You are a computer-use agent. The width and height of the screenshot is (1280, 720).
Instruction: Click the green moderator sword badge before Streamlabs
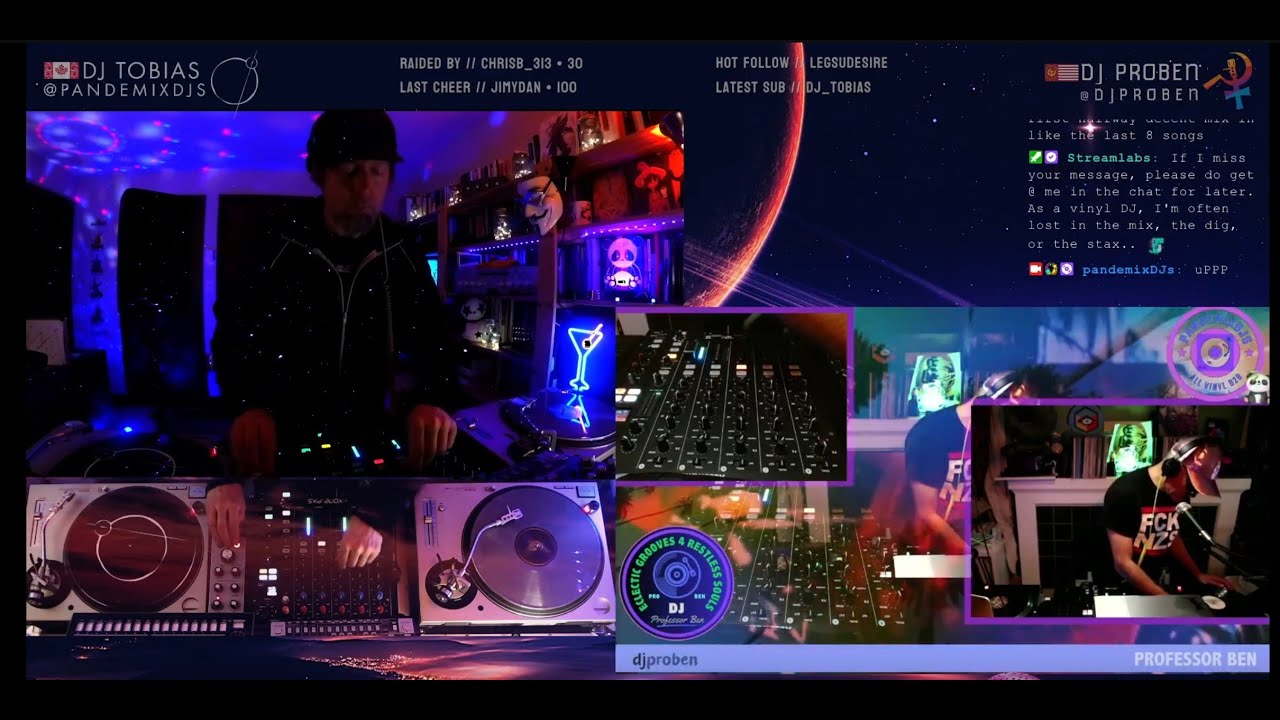click(1035, 158)
